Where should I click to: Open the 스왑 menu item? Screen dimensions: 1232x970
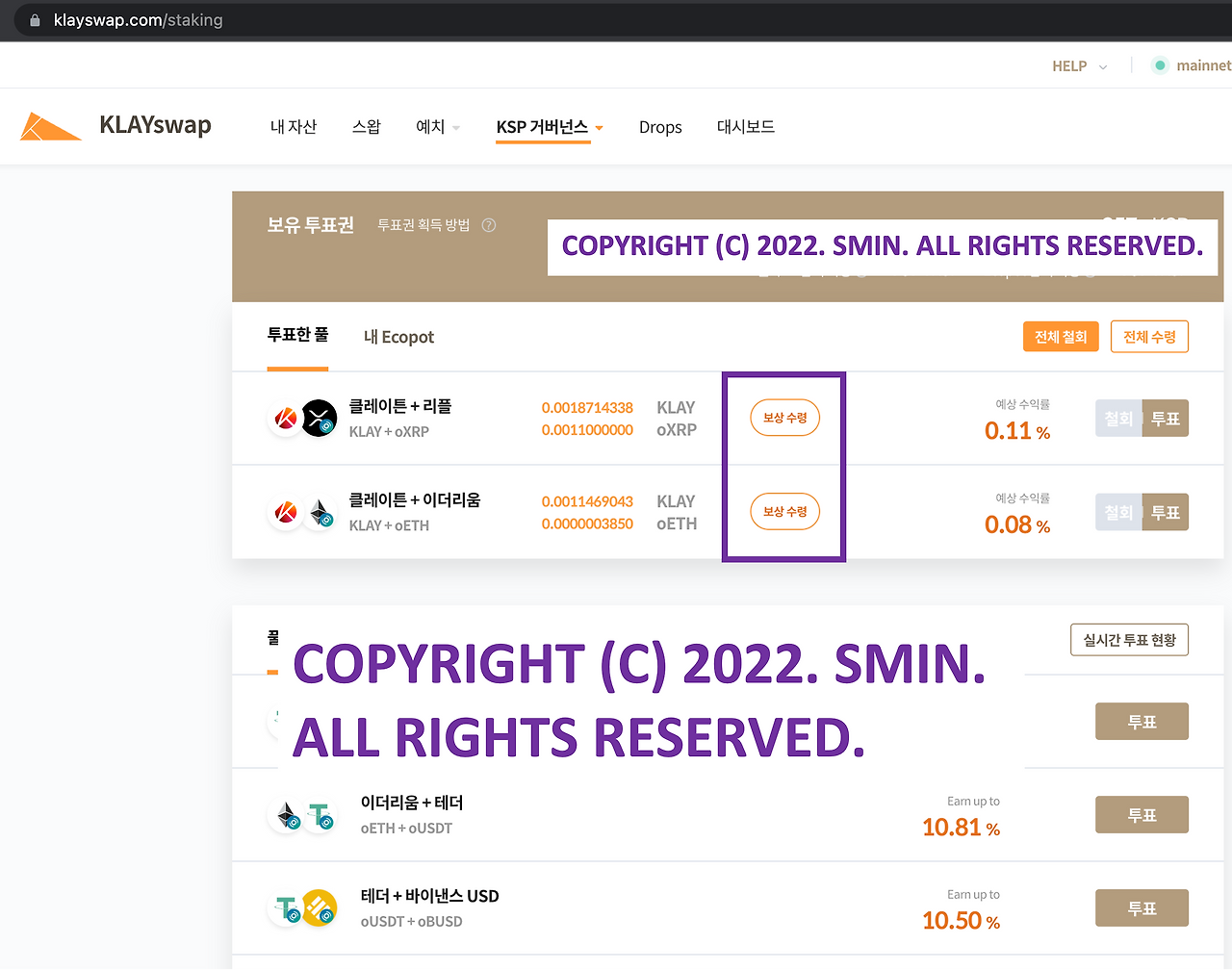click(x=367, y=127)
